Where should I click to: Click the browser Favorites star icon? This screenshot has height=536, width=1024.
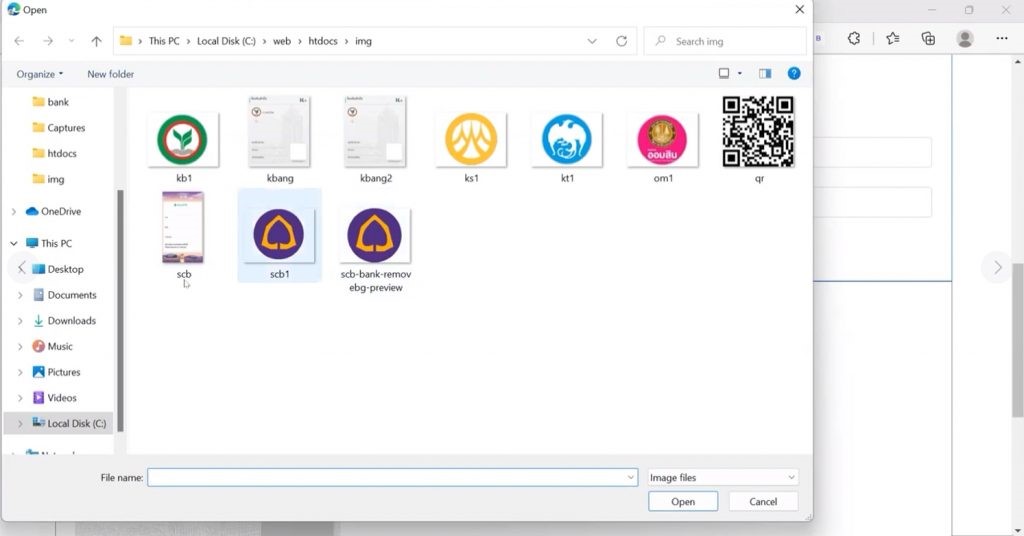(892, 38)
